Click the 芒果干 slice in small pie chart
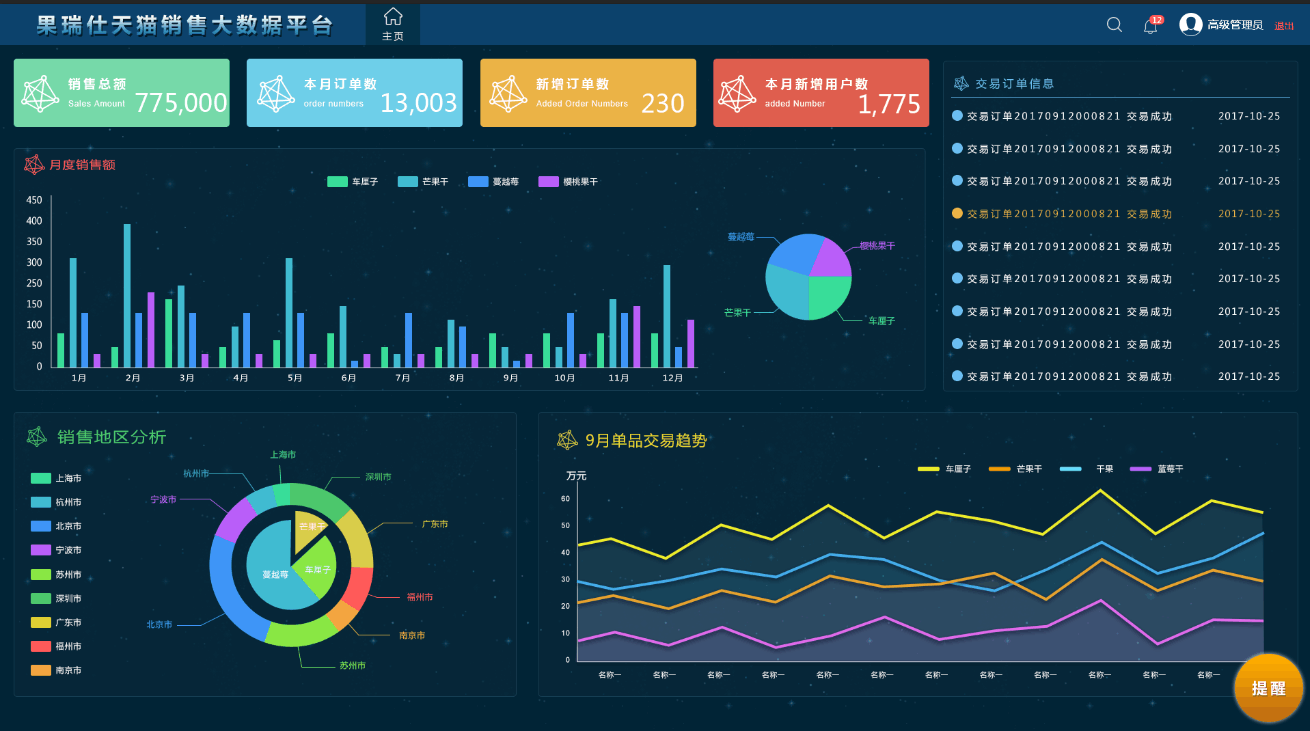Screen dimensions: 1310x731 [x=786, y=291]
